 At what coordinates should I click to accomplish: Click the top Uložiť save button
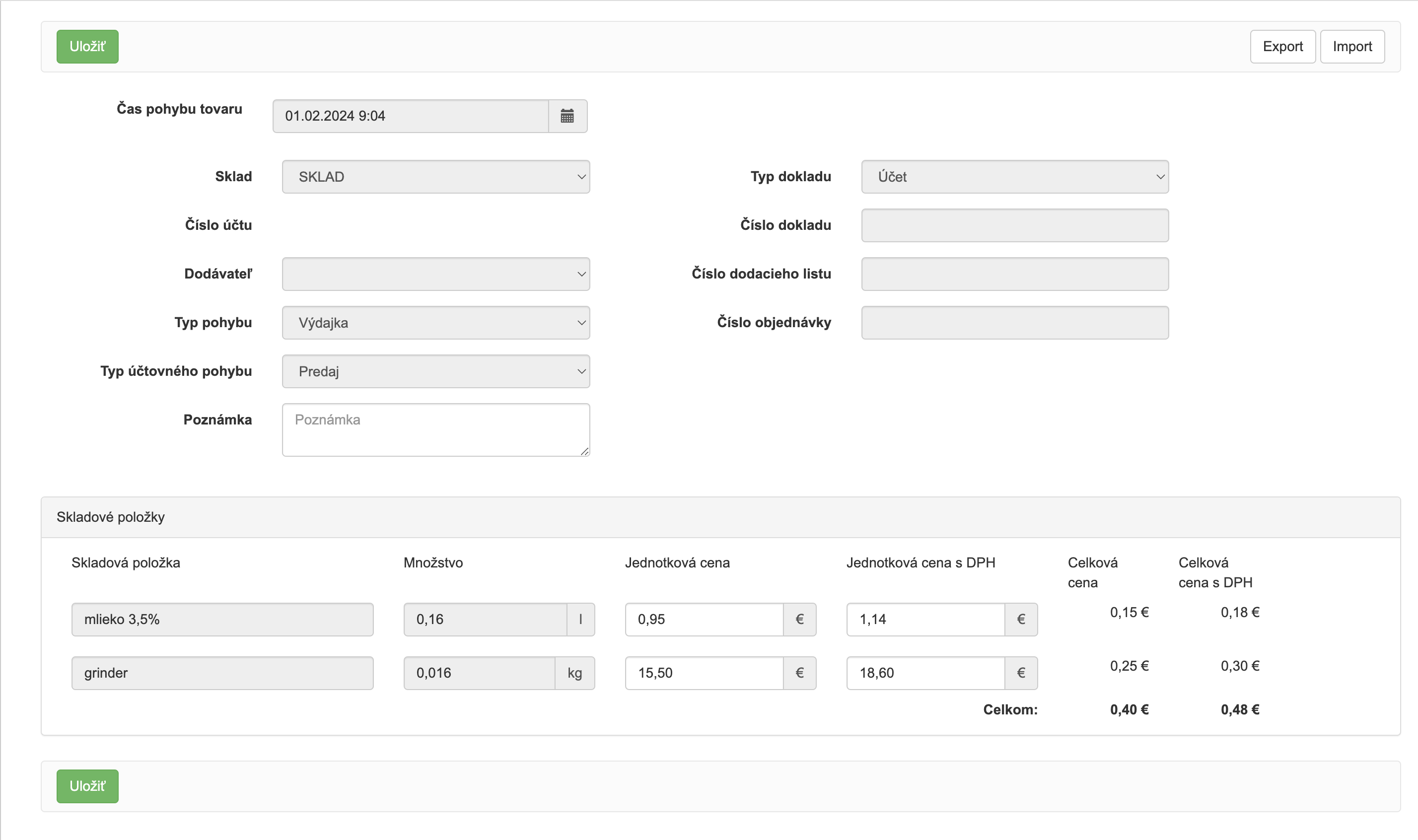pos(87,46)
